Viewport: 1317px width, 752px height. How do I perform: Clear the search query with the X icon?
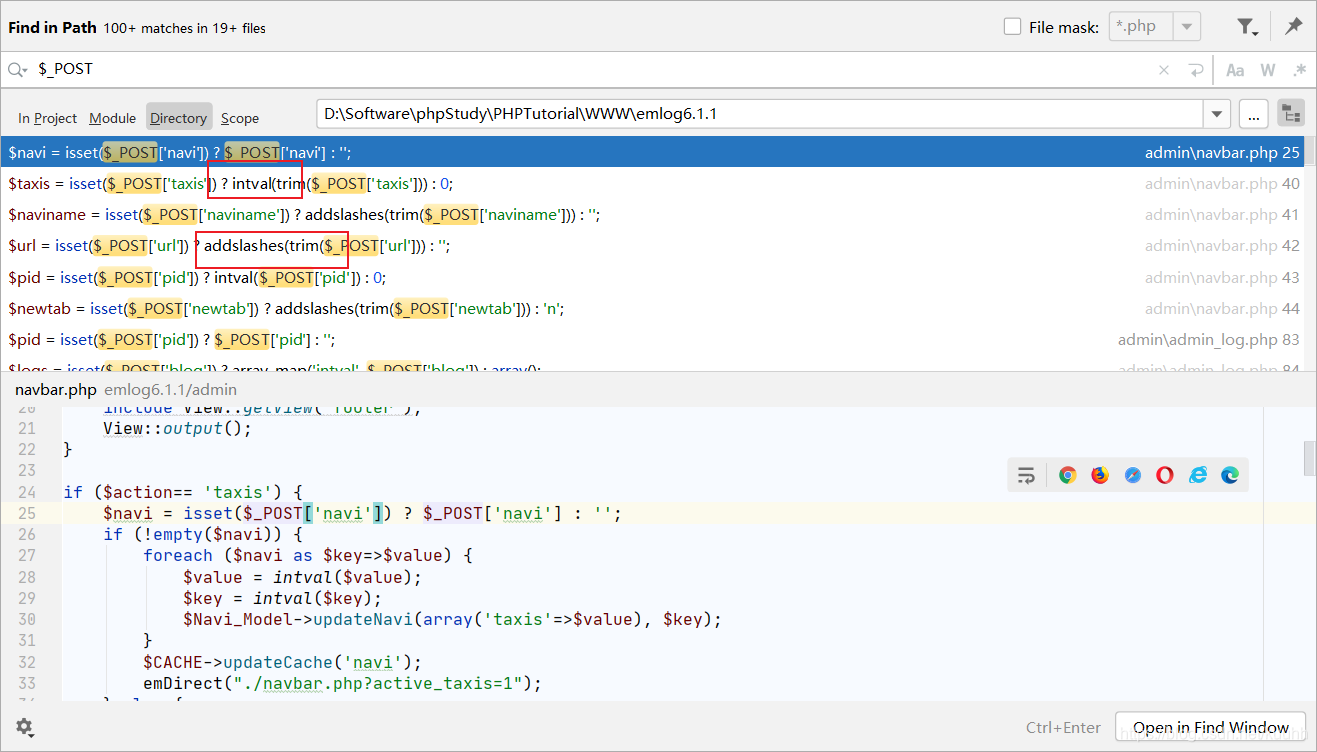pos(1164,70)
